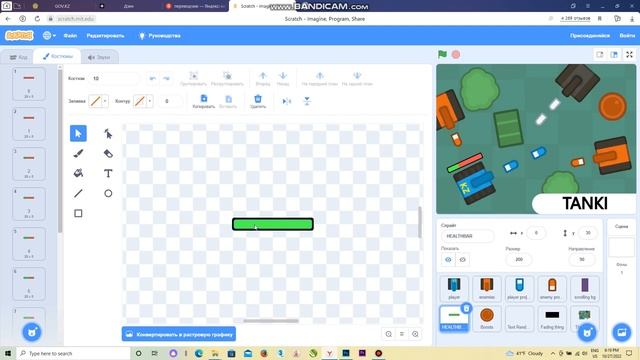Flip the shape vertically
This screenshot has height=360, width=640.
pos(307,101)
